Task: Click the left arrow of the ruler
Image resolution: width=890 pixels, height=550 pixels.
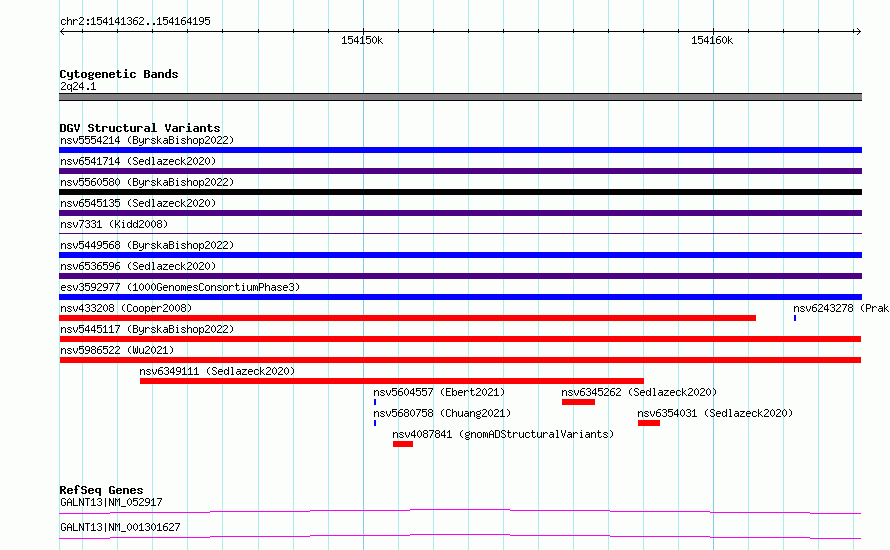Action: (62, 31)
